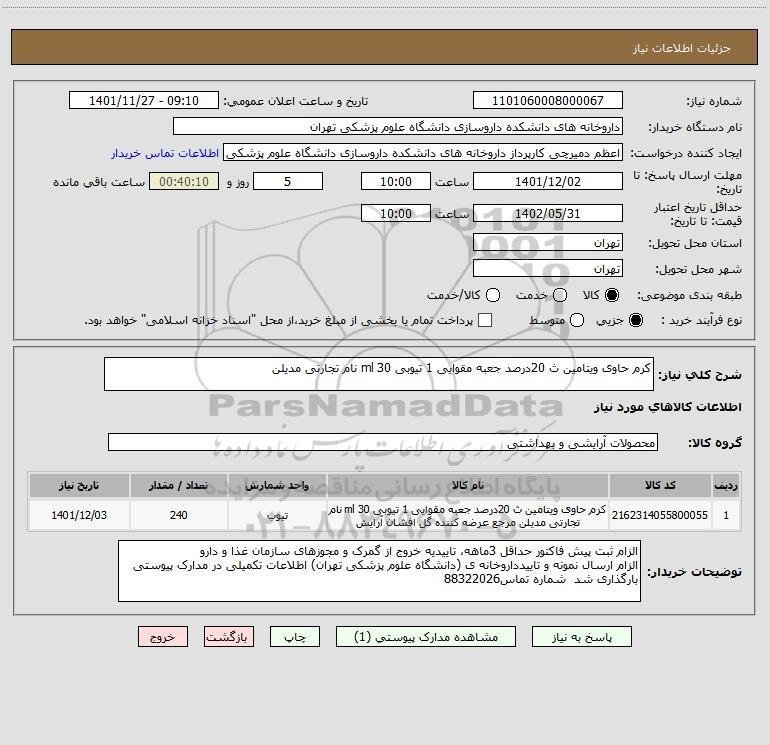
Task: Select the کالا radio button
Action: pyautogui.click(x=612, y=295)
